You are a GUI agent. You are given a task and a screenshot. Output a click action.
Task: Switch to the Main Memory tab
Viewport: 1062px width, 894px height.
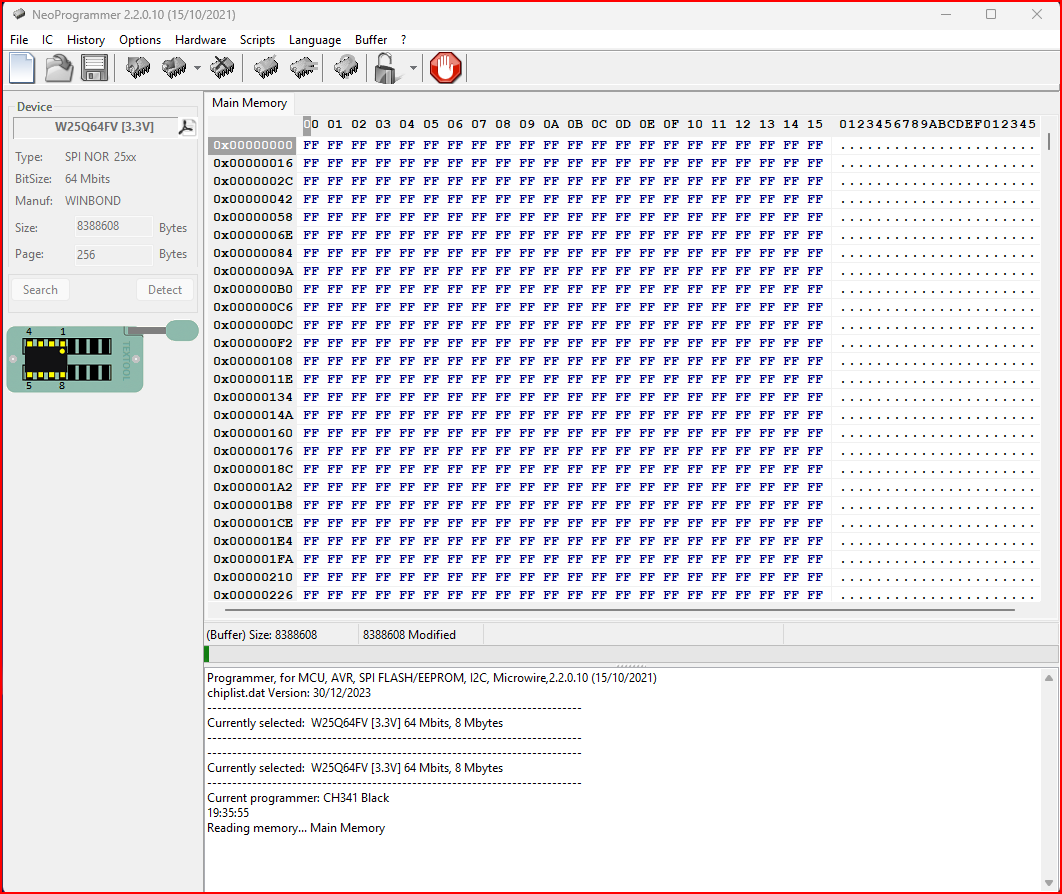[x=249, y=103]
